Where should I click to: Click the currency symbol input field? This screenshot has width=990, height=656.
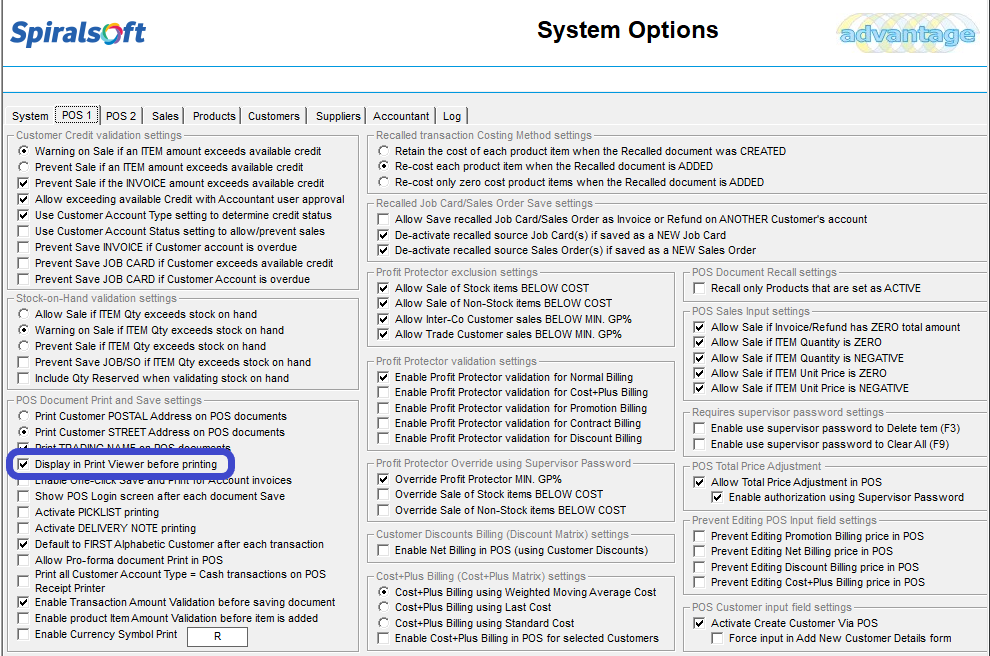click(x=217, y=636)
